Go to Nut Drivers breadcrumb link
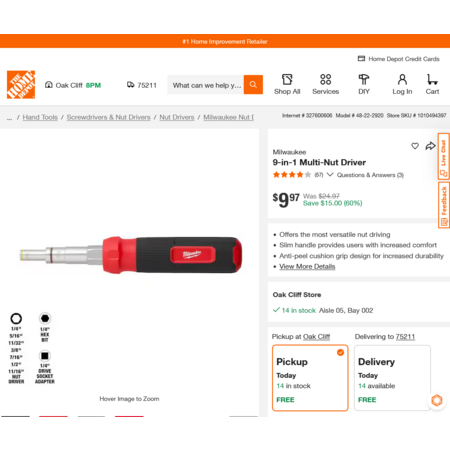 pyautogui.click(x=177, y=117)
